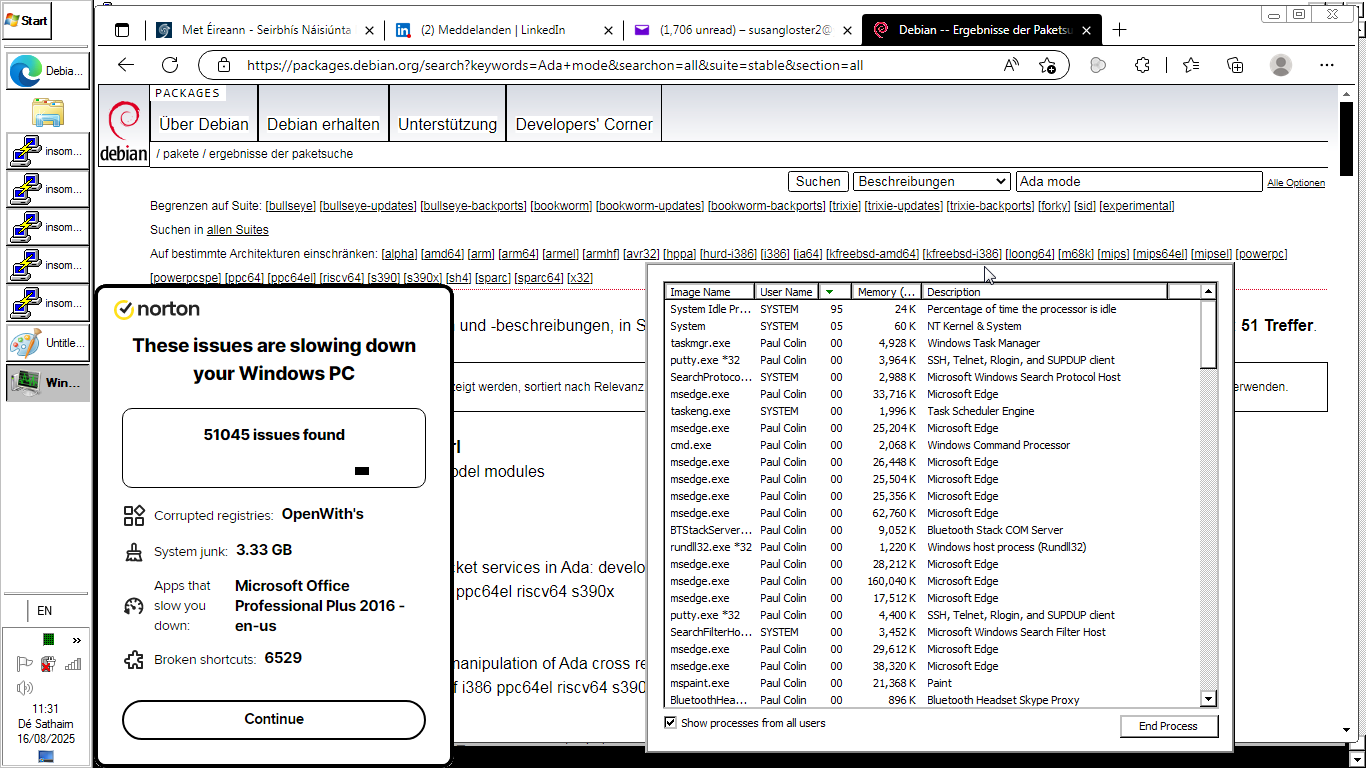This screenshot has height=768, width=1366.
Task: Click the power plug tray icon
Action: tap(48, 664)
